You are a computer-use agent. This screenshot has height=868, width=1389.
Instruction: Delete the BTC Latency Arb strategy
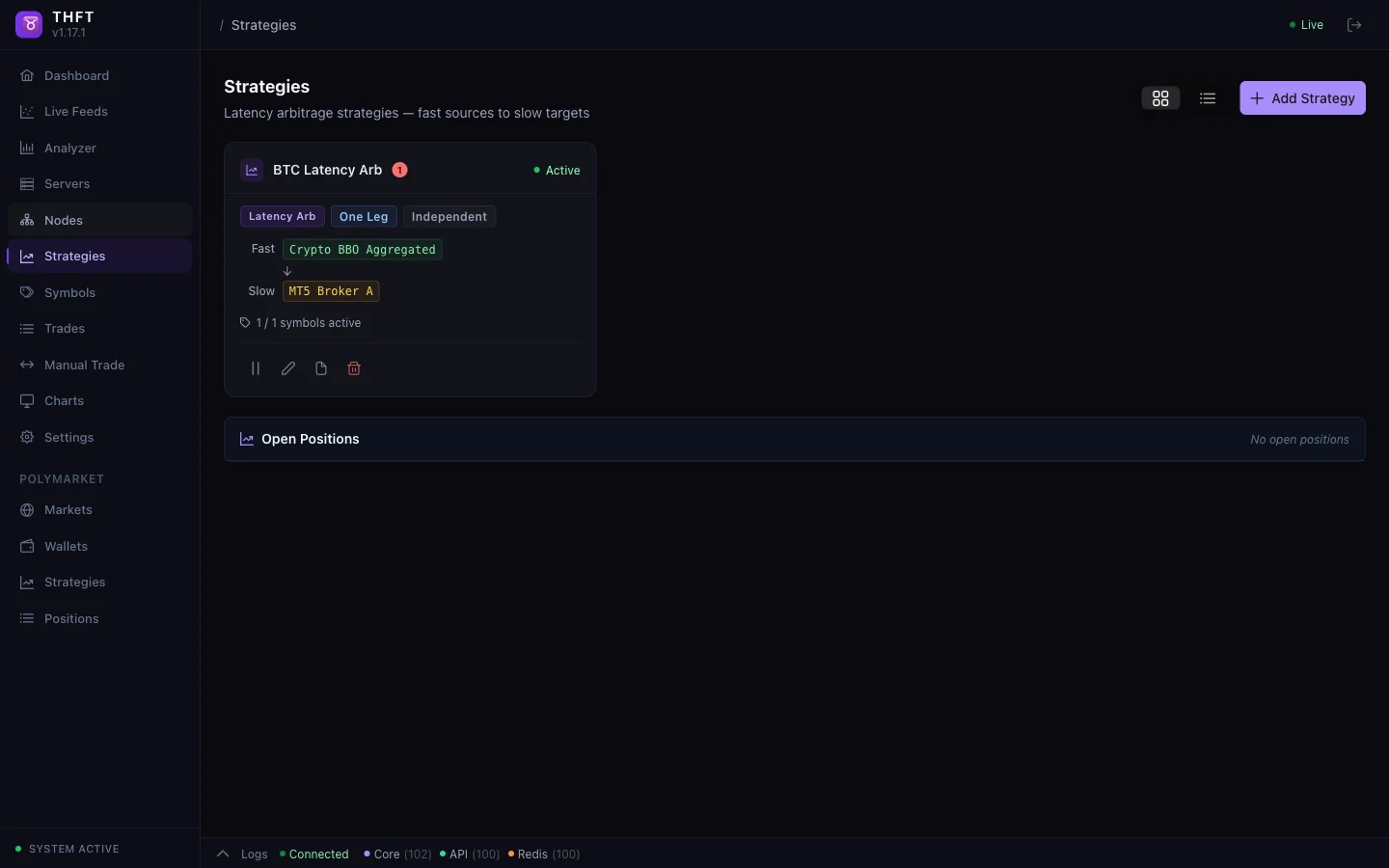tap(354, 368)
